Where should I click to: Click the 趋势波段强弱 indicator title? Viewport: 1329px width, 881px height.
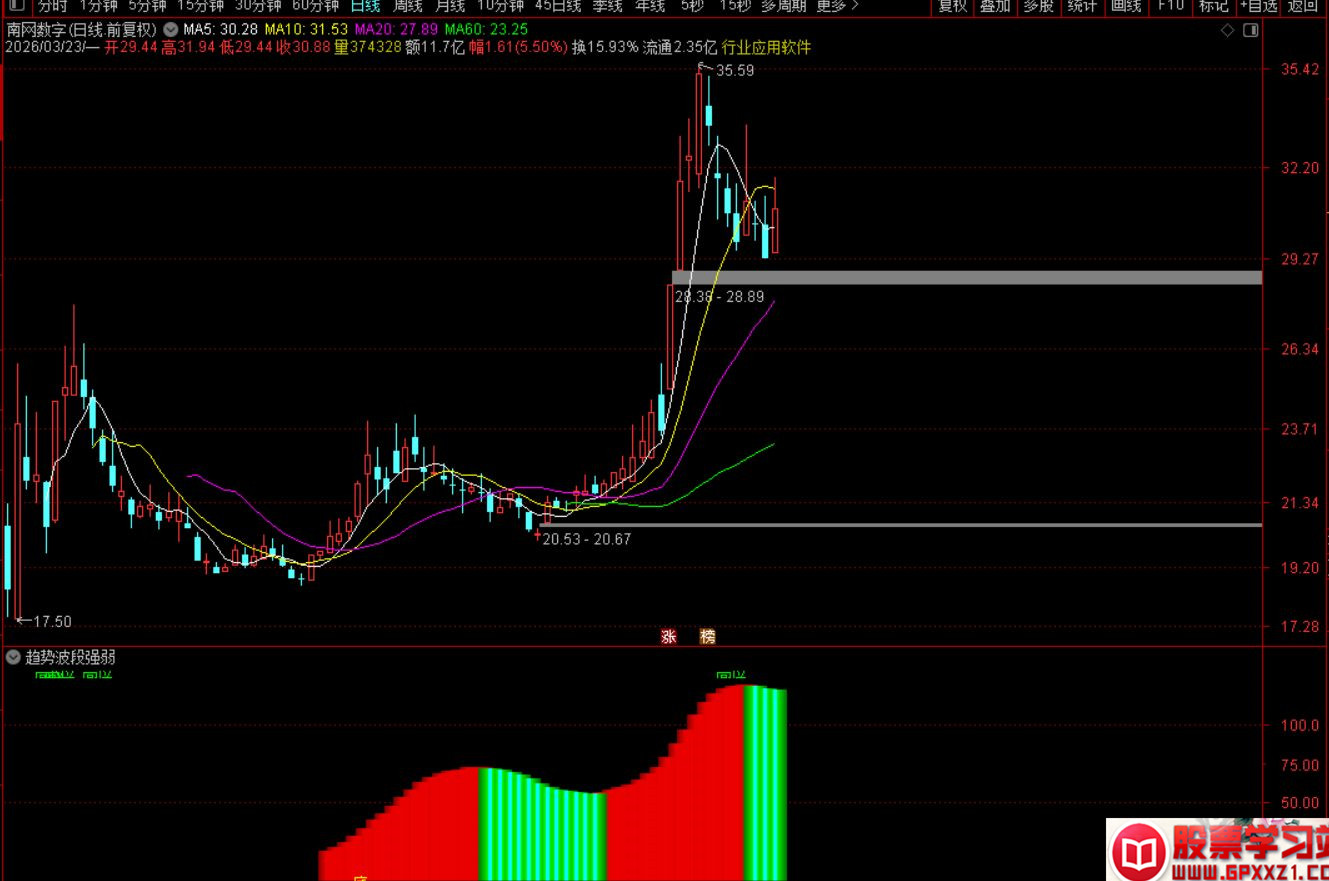coord(70,657)
